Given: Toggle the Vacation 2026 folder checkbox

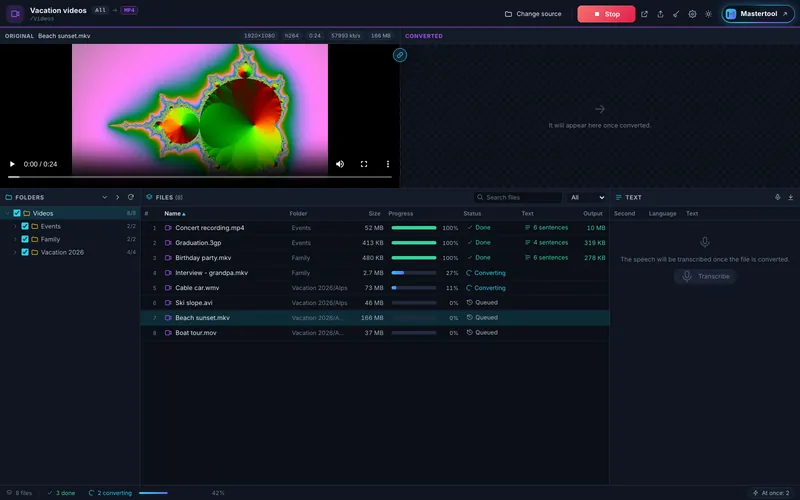Looking at the screenshot, I should [25, 252].
